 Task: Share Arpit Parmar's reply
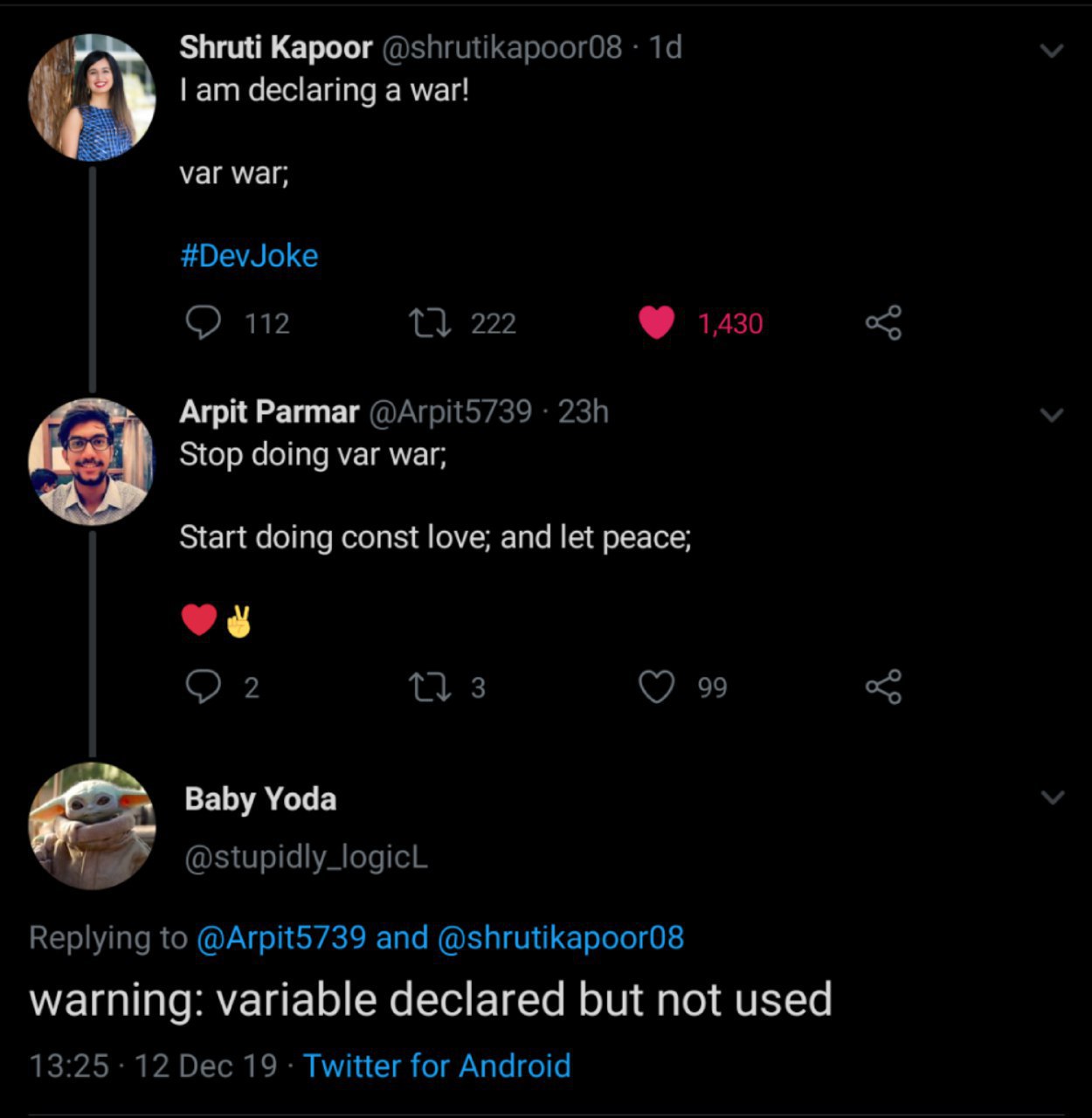click(x=883, y=687)
